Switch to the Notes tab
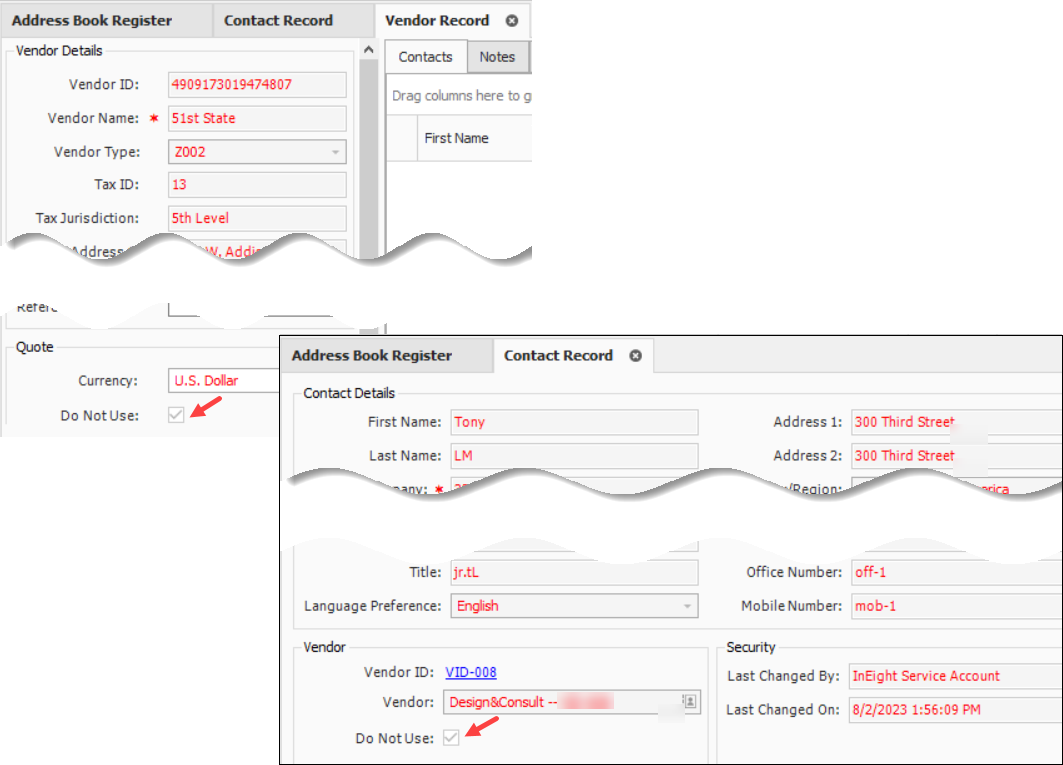The image size is (1063, 765). tap(497, 57)
